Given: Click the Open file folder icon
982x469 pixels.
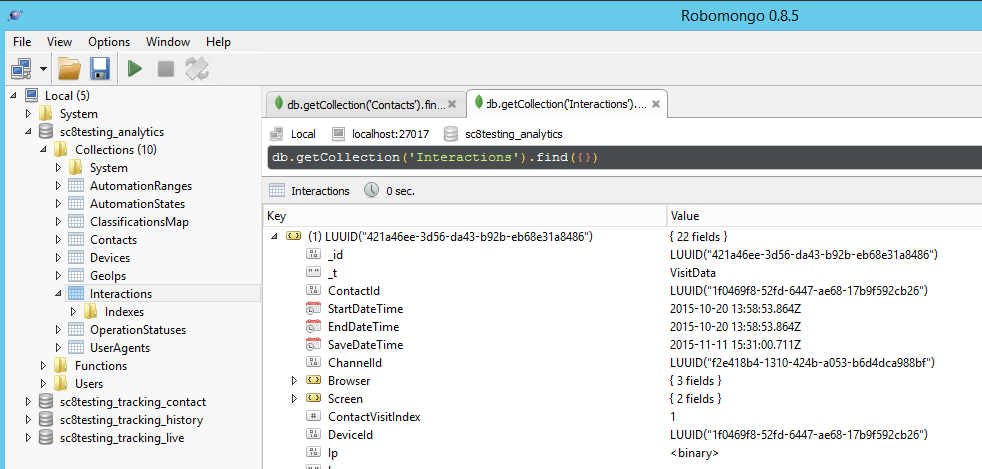Looking at the screenshot, I should (70, 69).
